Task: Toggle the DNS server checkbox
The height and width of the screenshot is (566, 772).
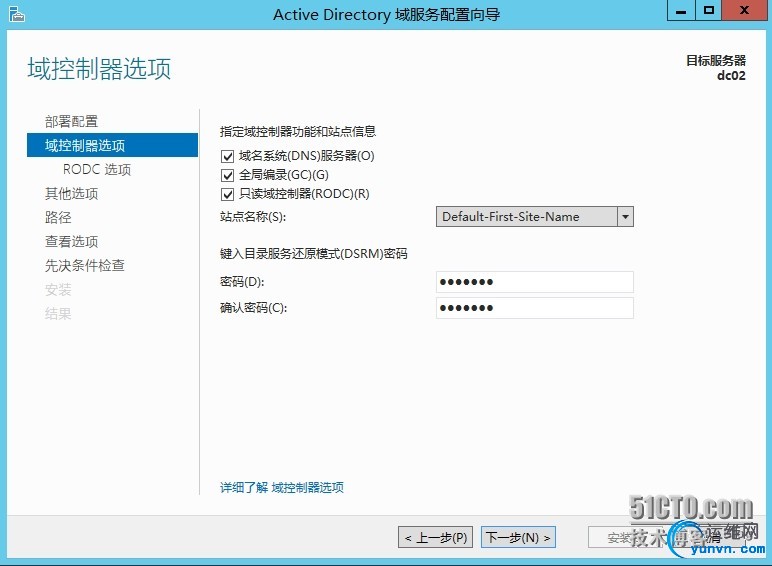Action: (x=227, y=157)
